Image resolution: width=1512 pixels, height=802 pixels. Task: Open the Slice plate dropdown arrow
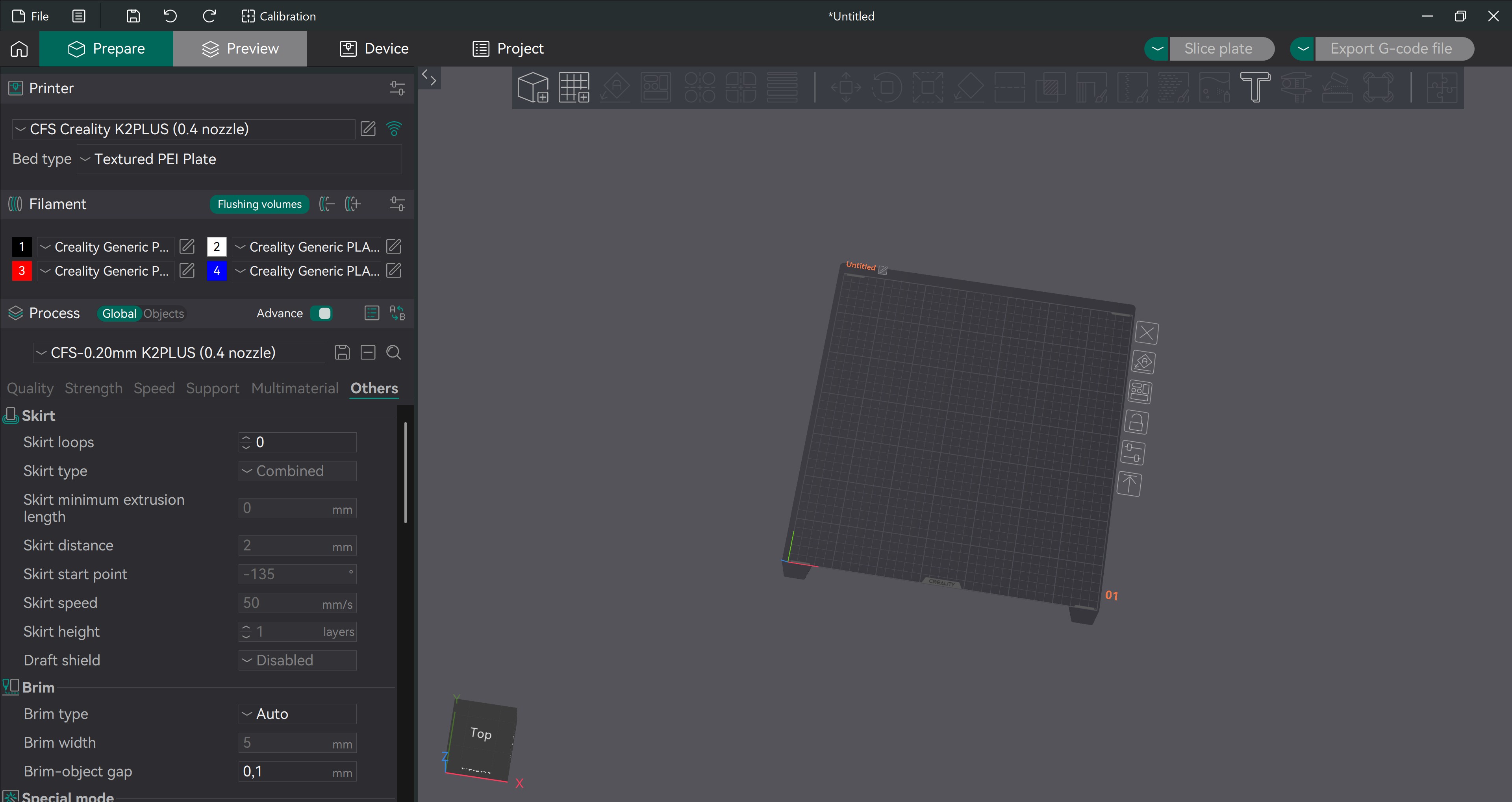point(1158,49)
